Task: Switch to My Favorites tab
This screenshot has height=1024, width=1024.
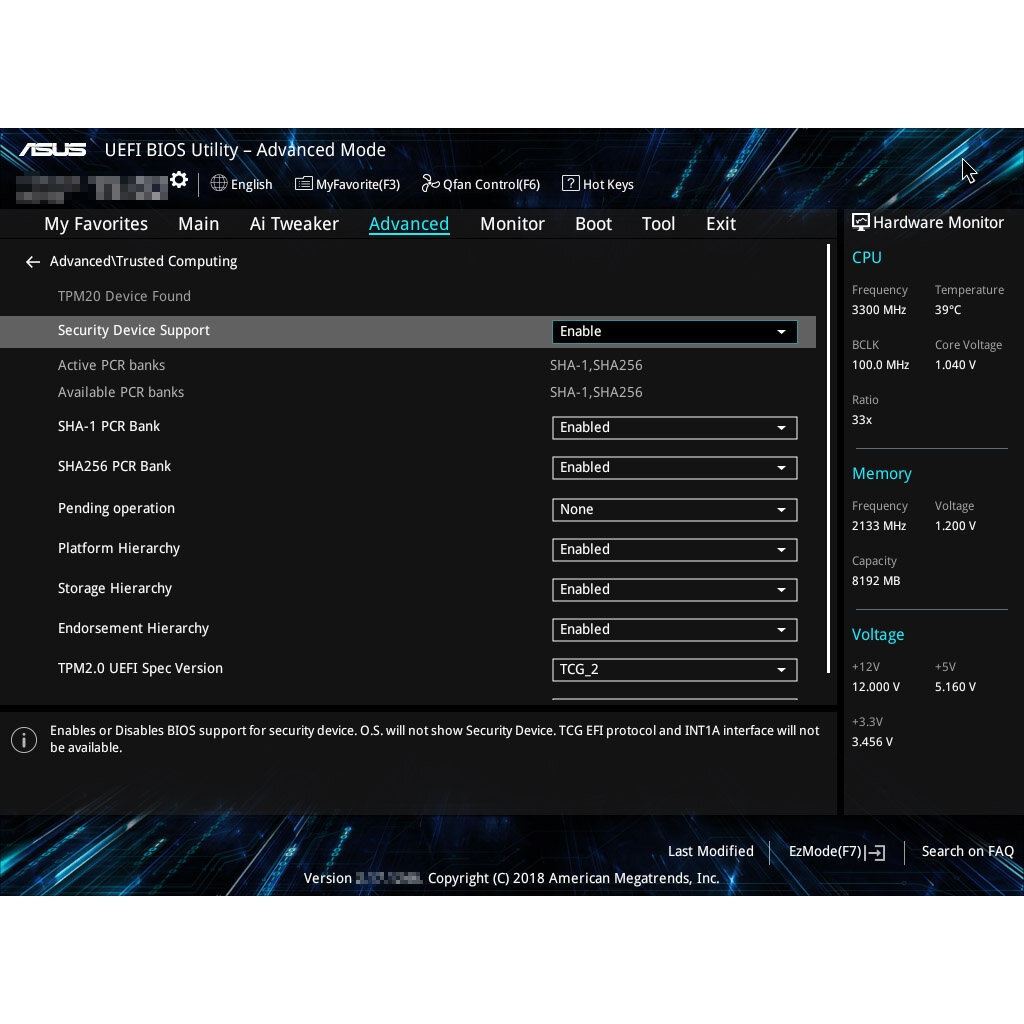Action: (x=96, y=224)
